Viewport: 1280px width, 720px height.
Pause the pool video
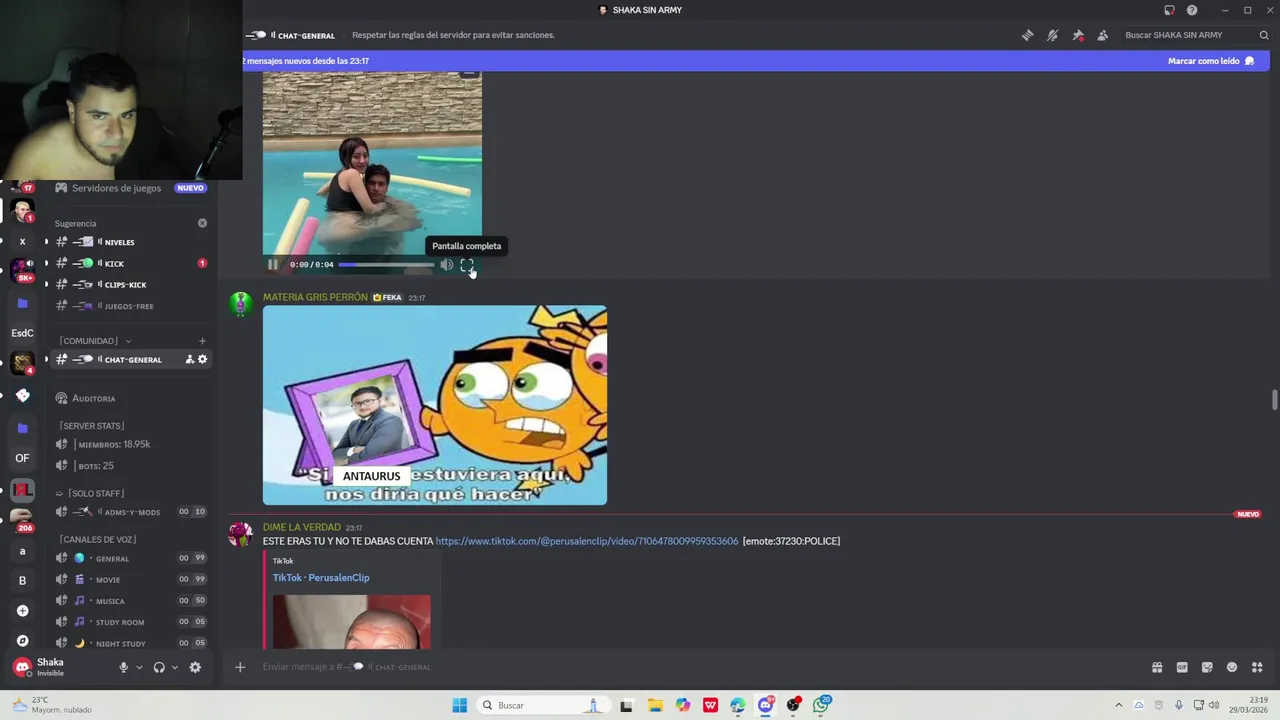pyautogui.click(x=273, y=265)
